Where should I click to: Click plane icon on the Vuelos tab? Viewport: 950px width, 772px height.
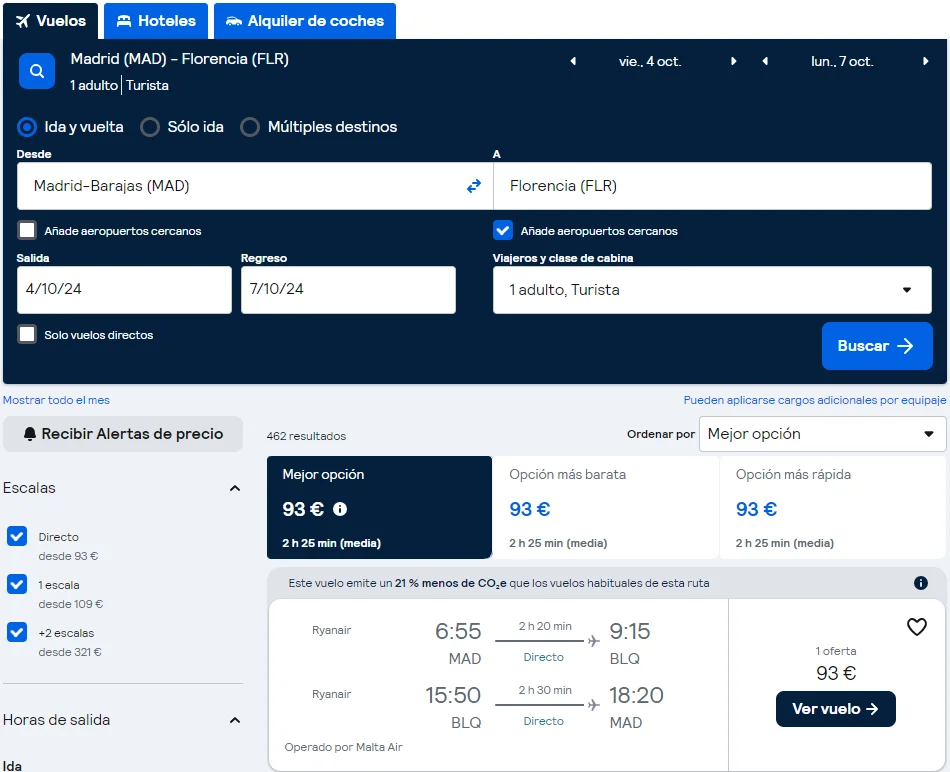[23, 21]
